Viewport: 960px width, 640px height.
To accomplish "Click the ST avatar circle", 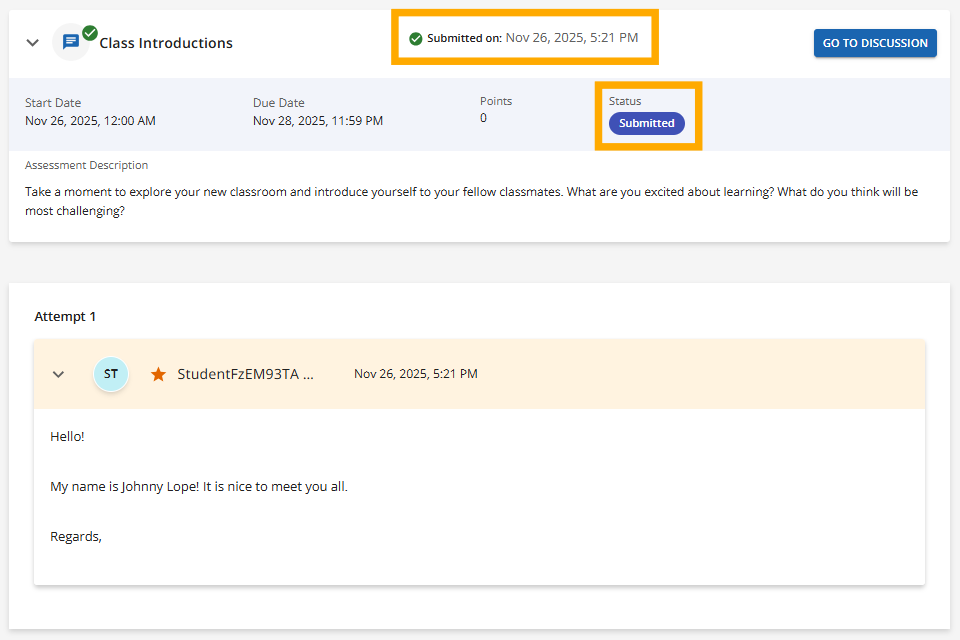I will (x=111, y=374).
